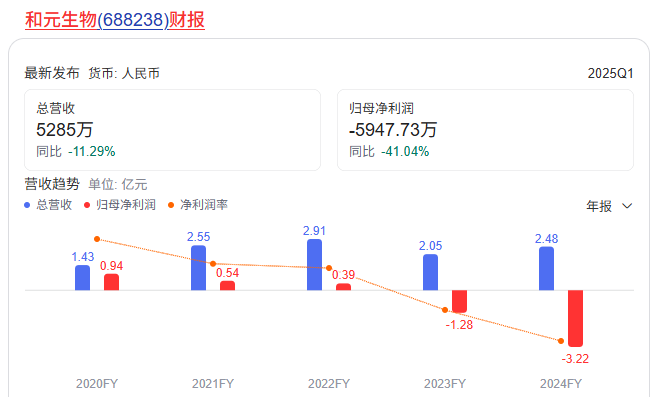Toggle the 归母净利润 red legend dot
653x397 pixels.
pos(87,205)
